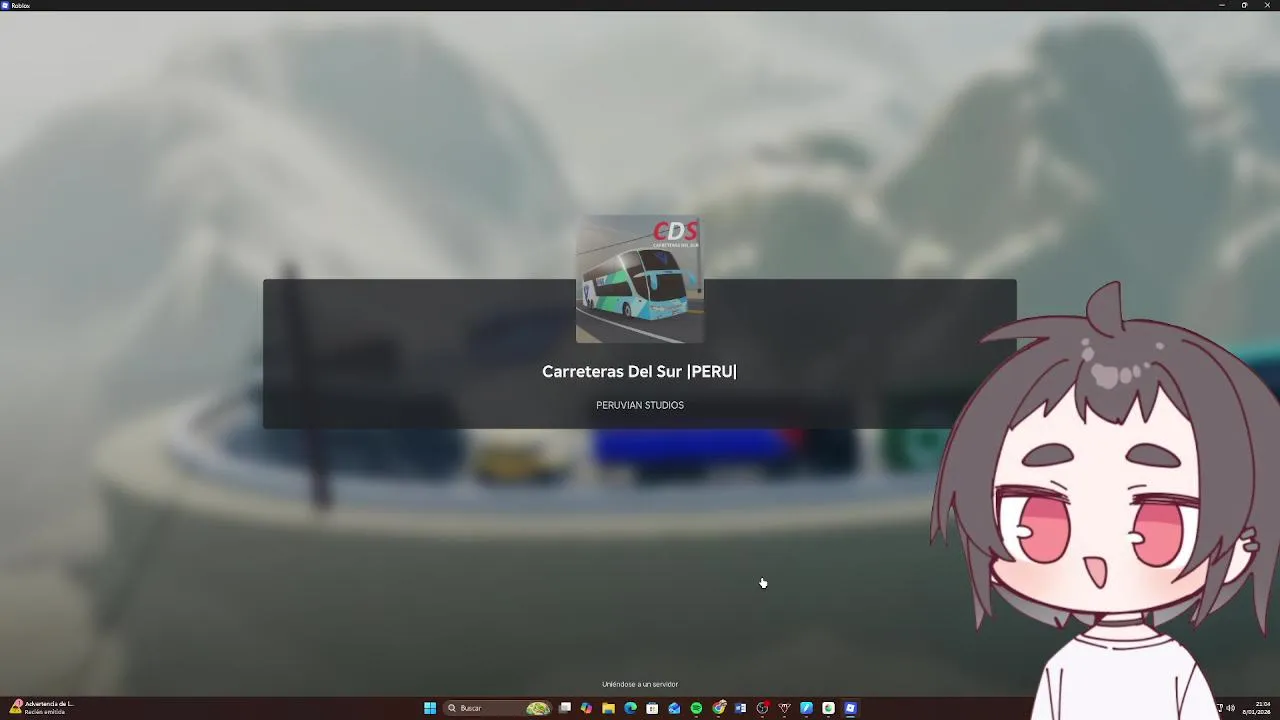Click the Carreteras Del Sur |PERU| title
The image size is (1280, 720).
pos(639,371)
